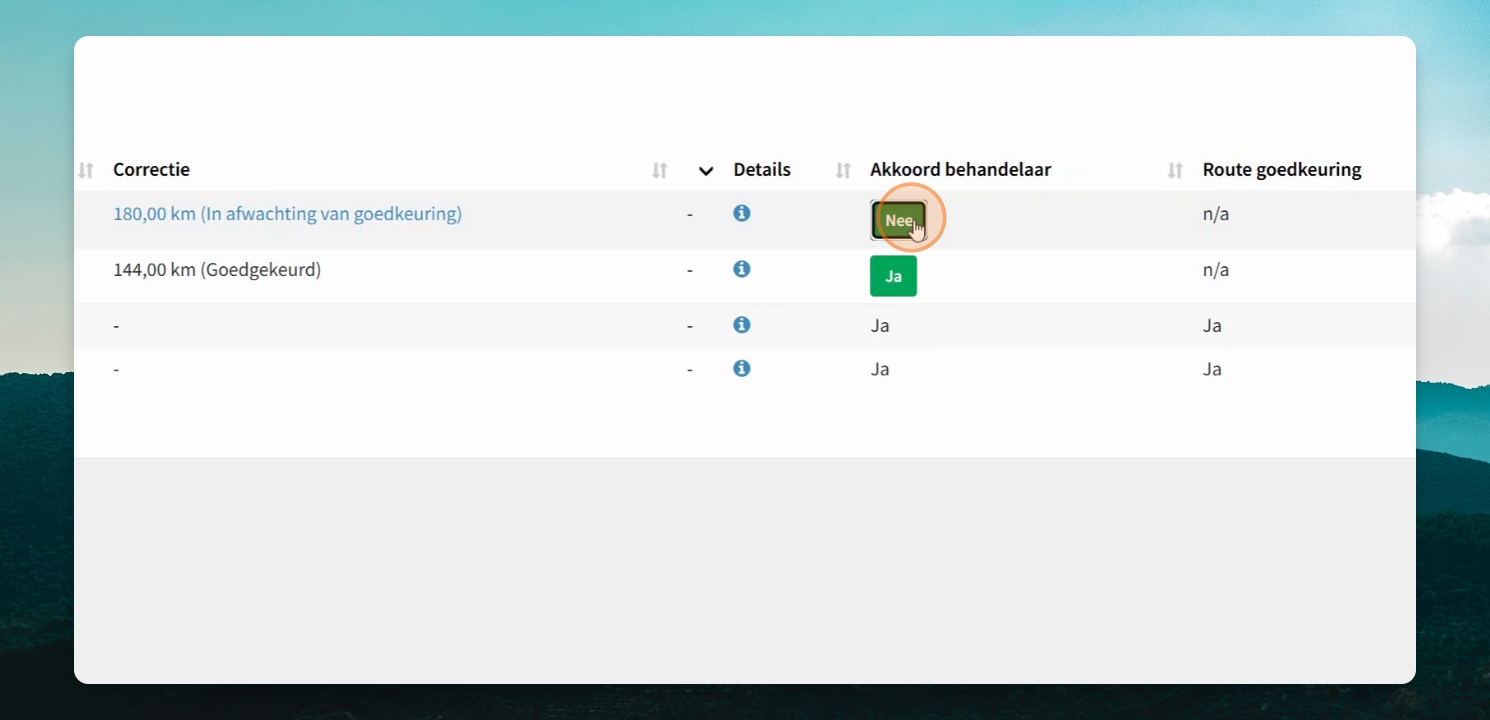Viewport: 1490px width, 720px height.
Task: Open info details for the 180,00 km row
Action: click(x=741, y=213)
